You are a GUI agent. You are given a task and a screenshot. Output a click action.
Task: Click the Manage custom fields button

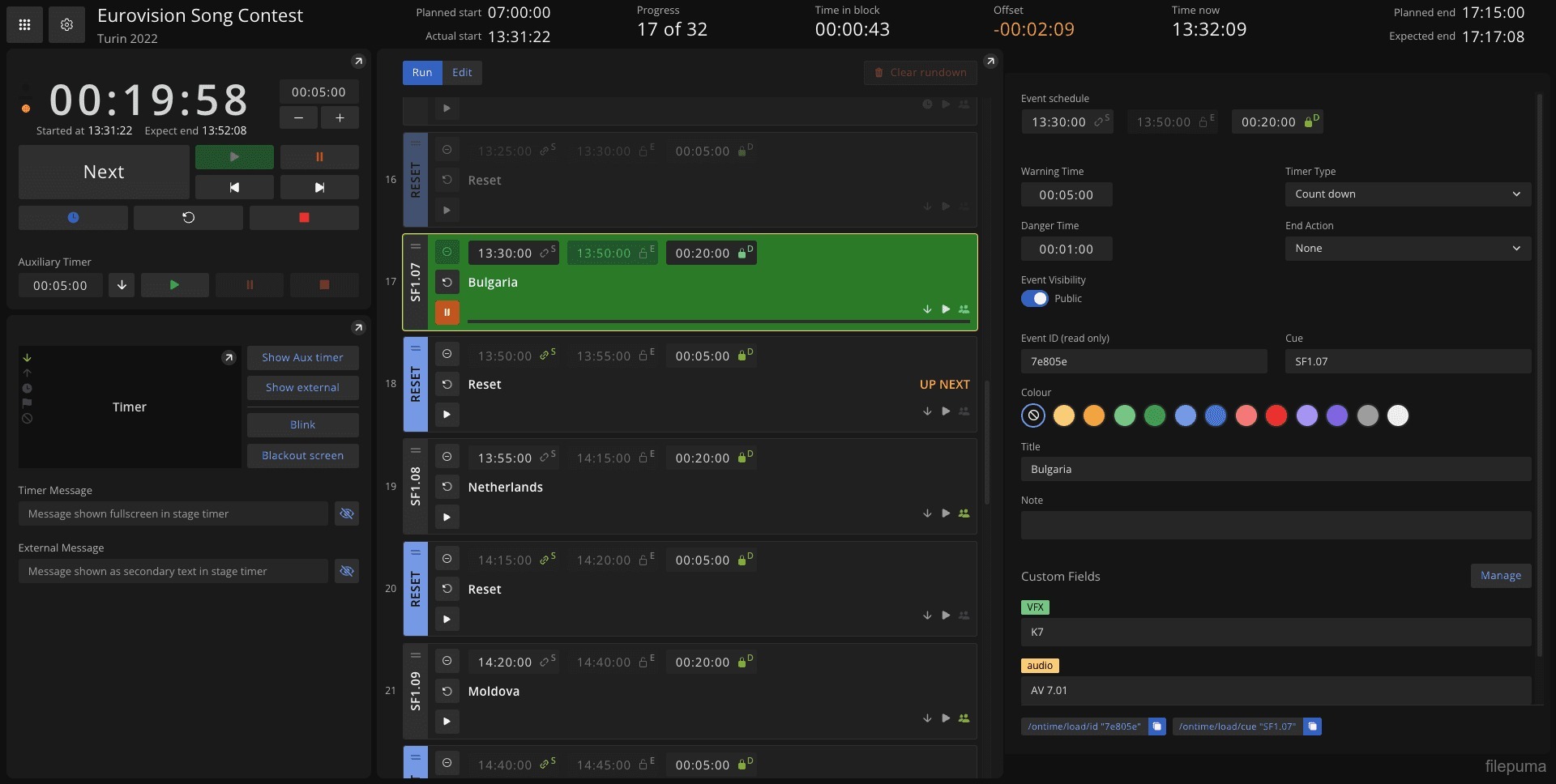click(1500, 576)
